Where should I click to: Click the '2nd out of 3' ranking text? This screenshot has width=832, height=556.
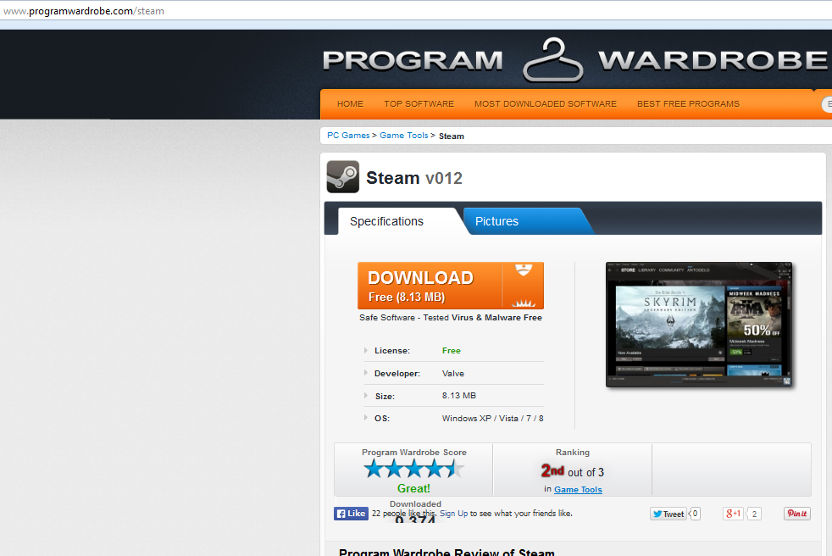click(572, 471)
